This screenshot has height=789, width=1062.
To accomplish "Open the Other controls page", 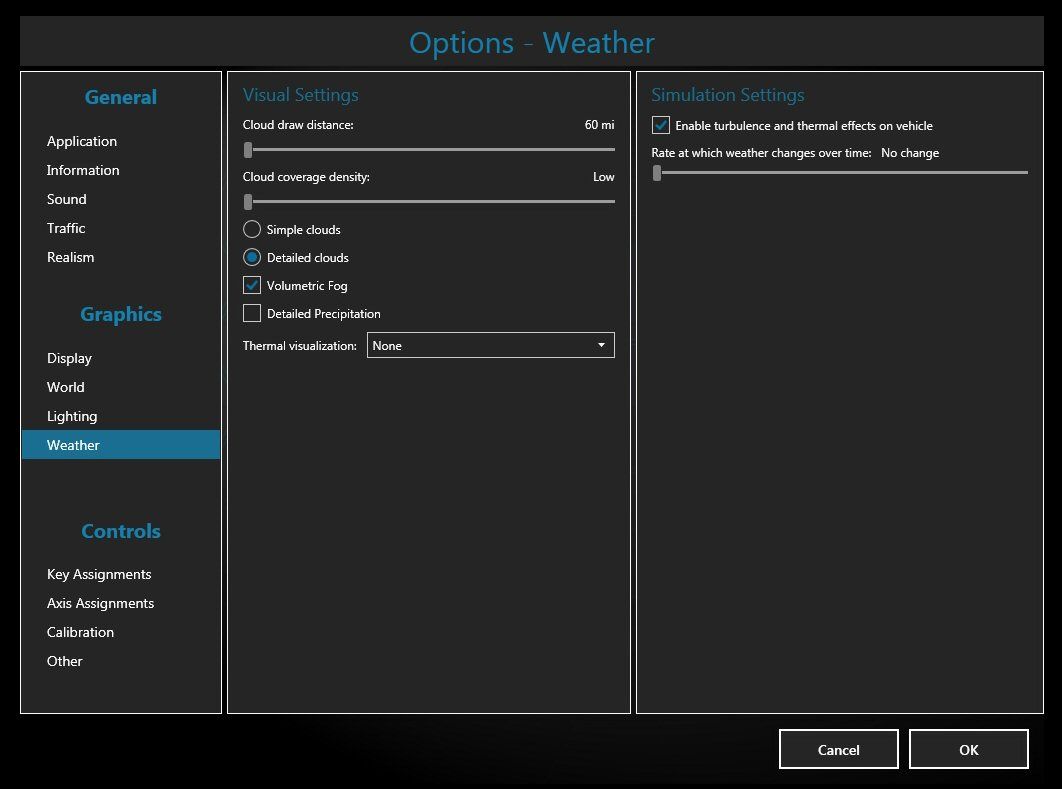I will [64, 661].
